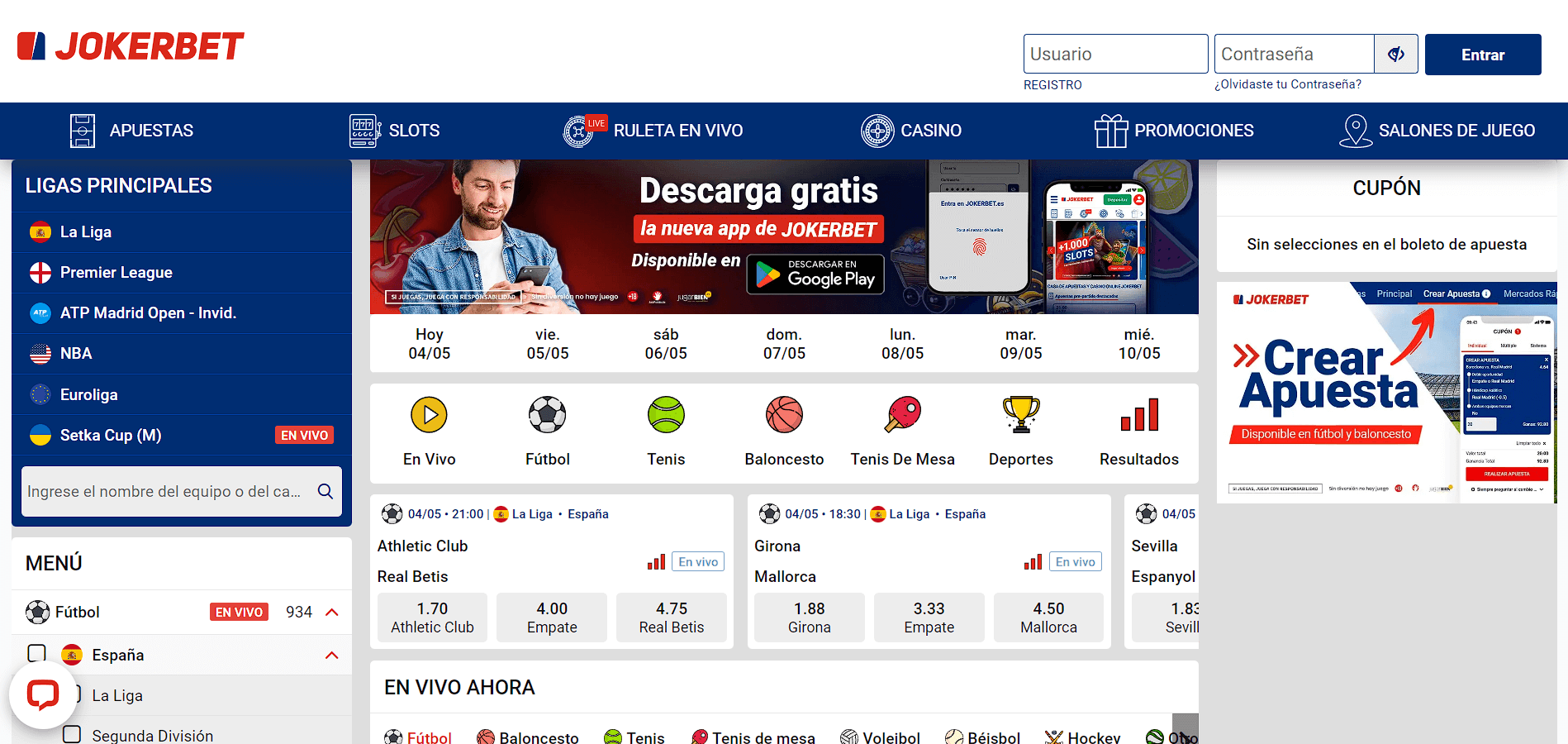
Task: Collapse the Fútbol menu section
Action: tap(332, 613)
